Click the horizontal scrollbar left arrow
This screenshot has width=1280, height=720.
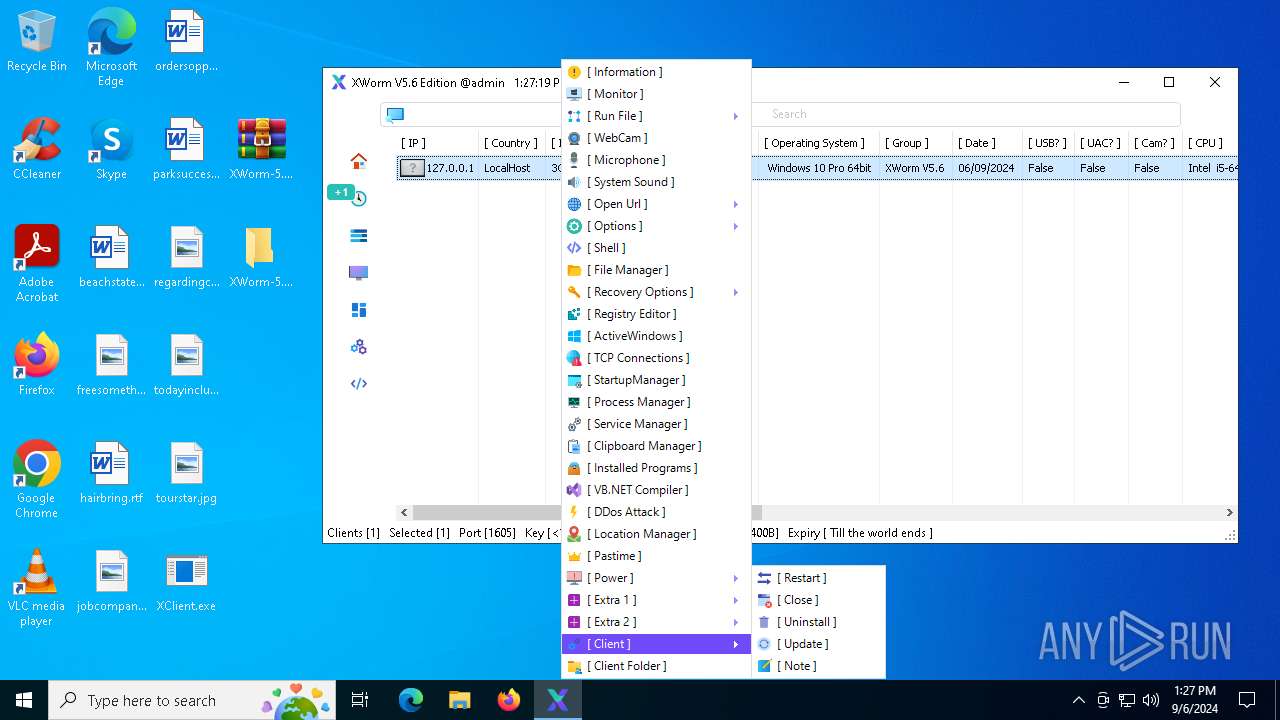(x=405, y=512)
